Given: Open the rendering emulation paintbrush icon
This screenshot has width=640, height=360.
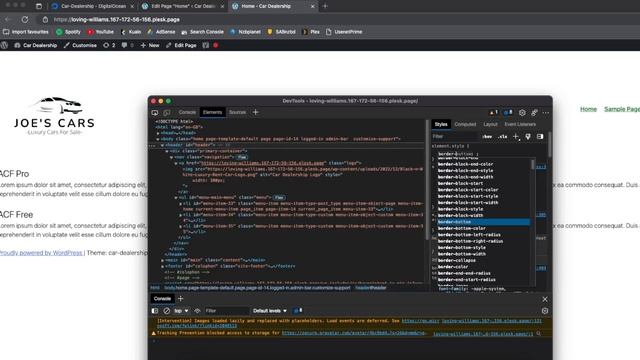Looking at the screenshot, I should 528,136.
